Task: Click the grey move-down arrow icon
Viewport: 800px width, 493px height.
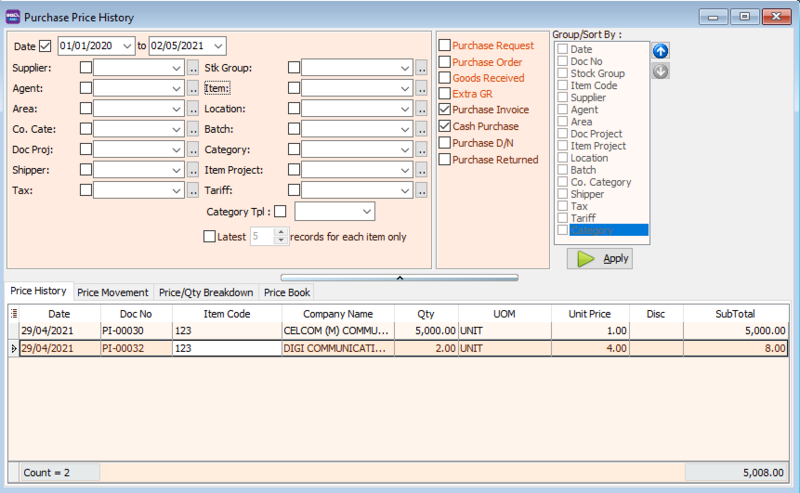Action: click(660, 71)
